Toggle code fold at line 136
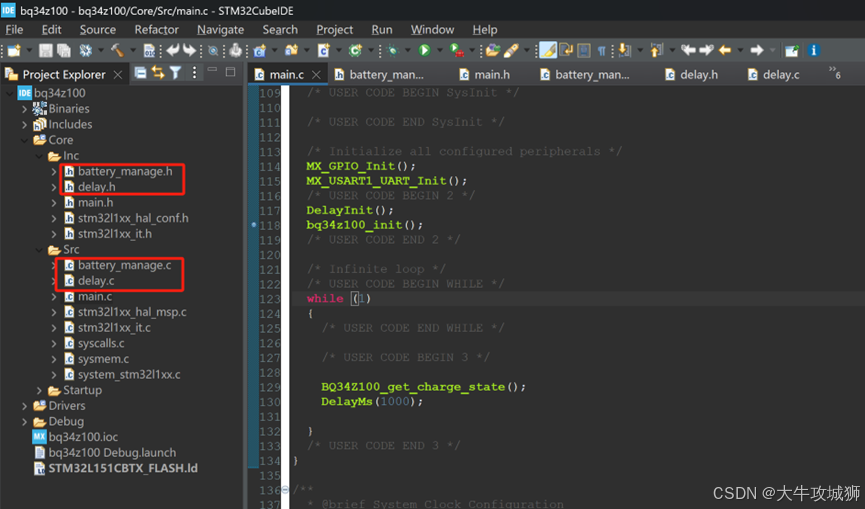 [x=285, y=490]
